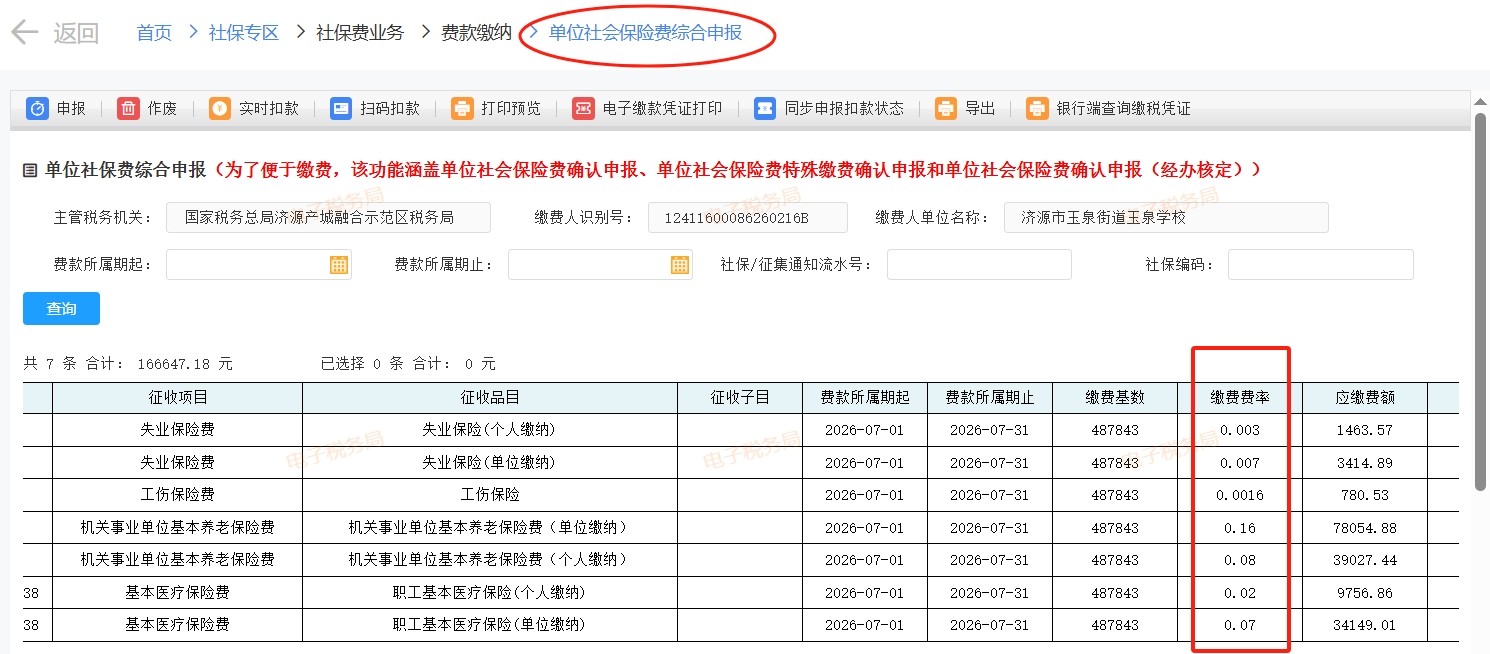Click the 缴费基数 column header
The width and height of the screenshot is (1490, 654).
tap(1115, 398)
